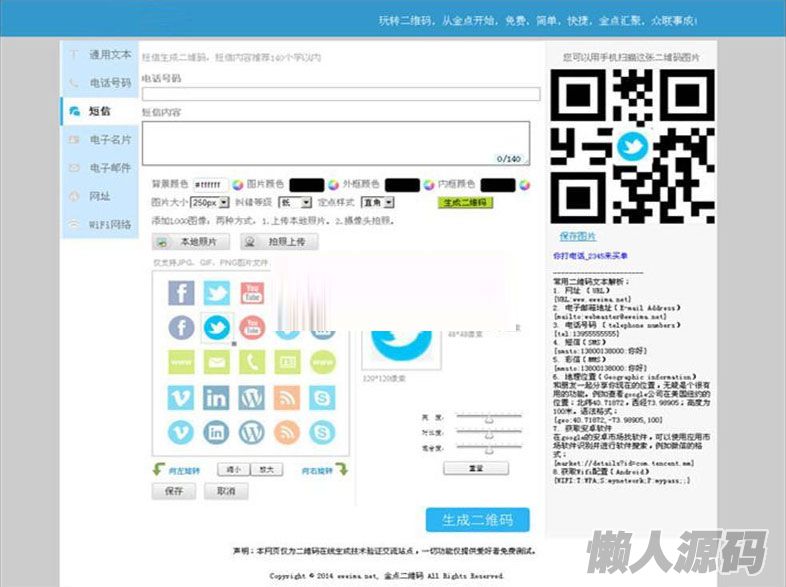Select the round Vimeo logo icon
The height and width of the screenshot is (587, 786).
point(181,432)
